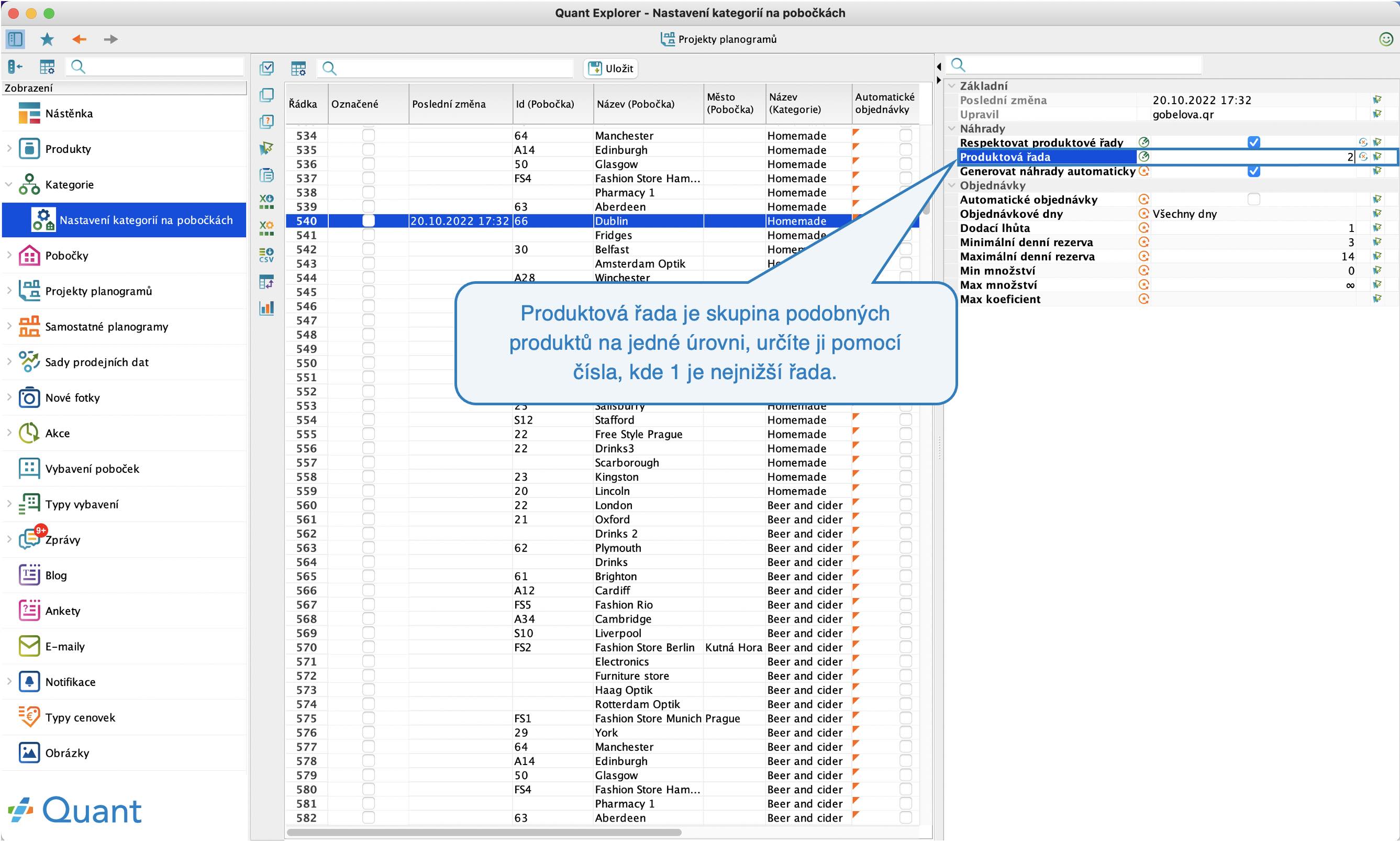Open Zprávy messages with badge

click(124, 539)
